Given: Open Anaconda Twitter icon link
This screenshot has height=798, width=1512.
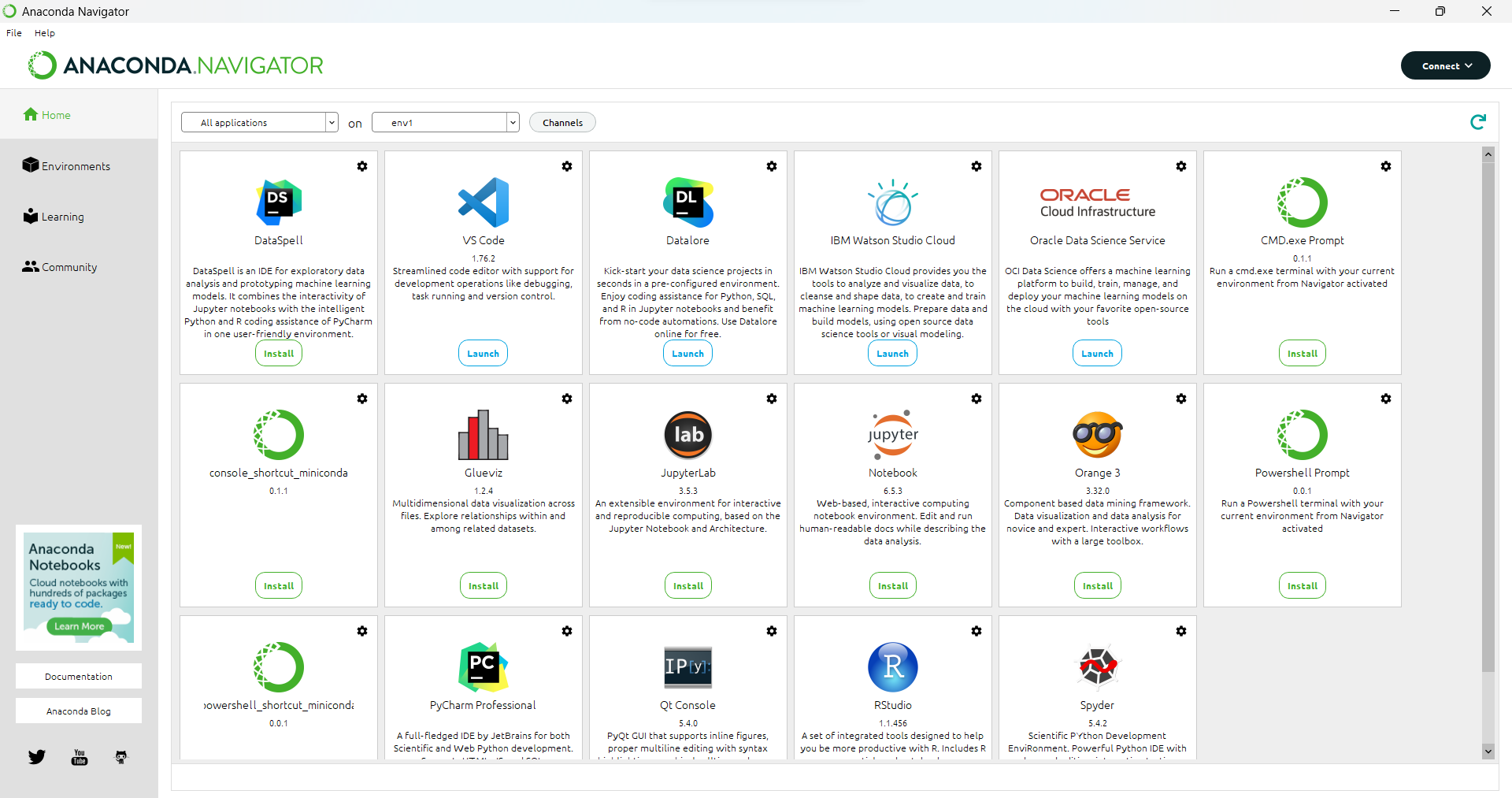Looking at the screenshot, I should [37, 757].
